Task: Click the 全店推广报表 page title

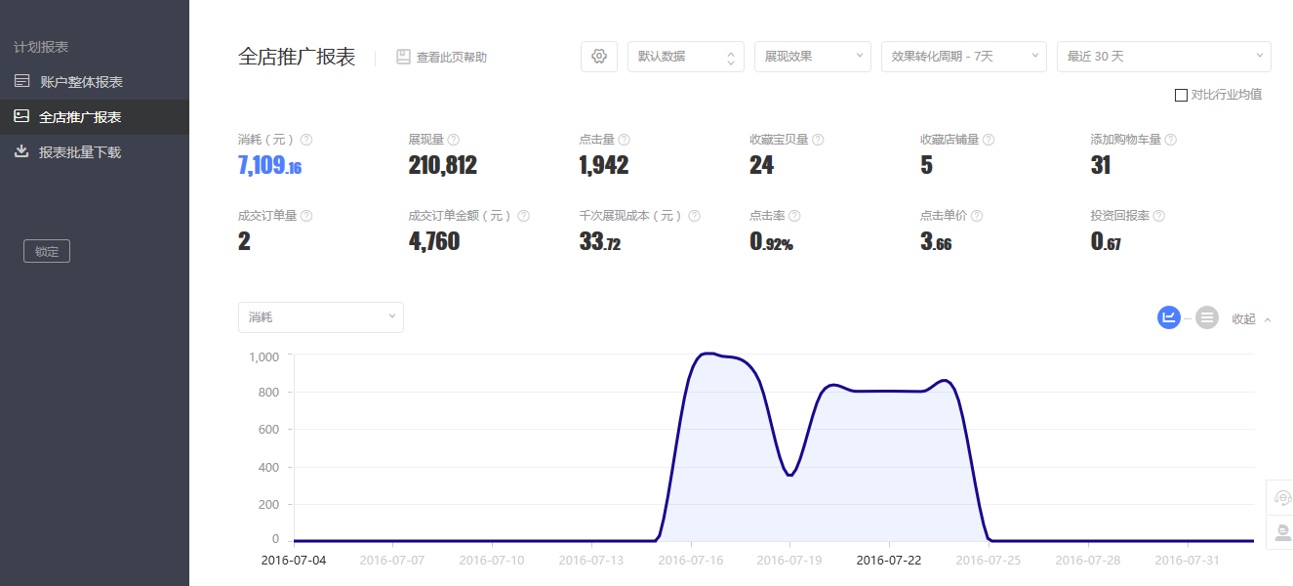Action: tap(297, 57)
